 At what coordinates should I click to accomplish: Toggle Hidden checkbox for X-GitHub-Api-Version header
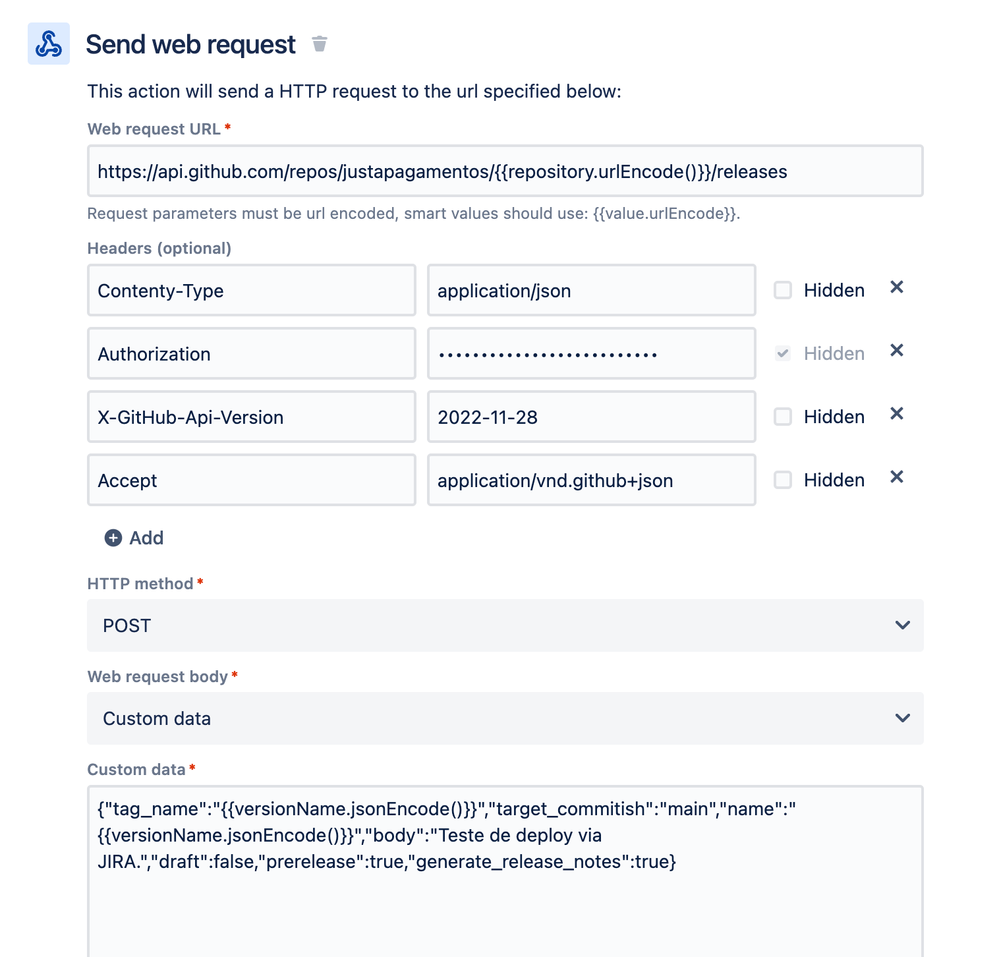tap(782, 417)
